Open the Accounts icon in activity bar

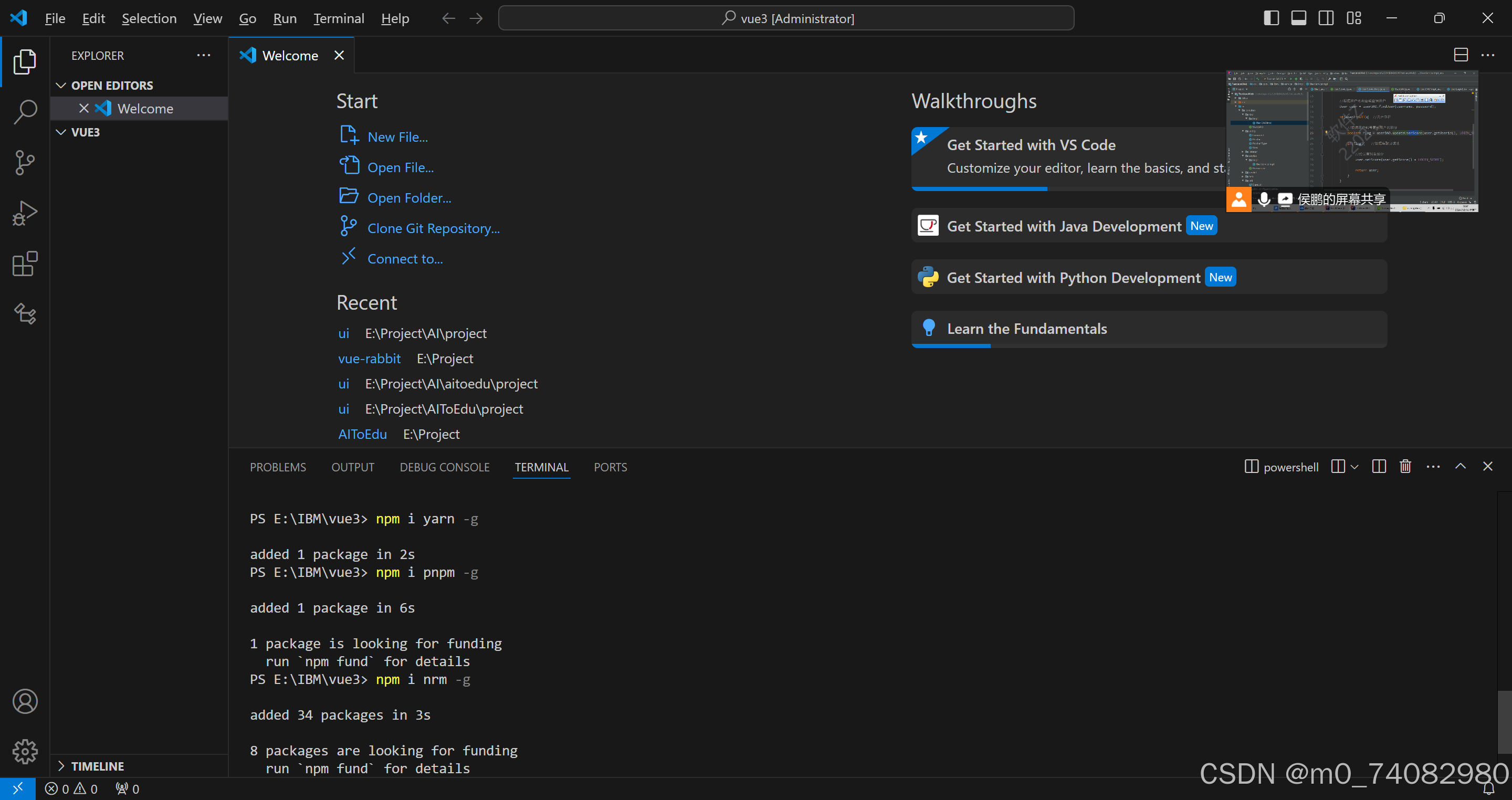point(25,701)
